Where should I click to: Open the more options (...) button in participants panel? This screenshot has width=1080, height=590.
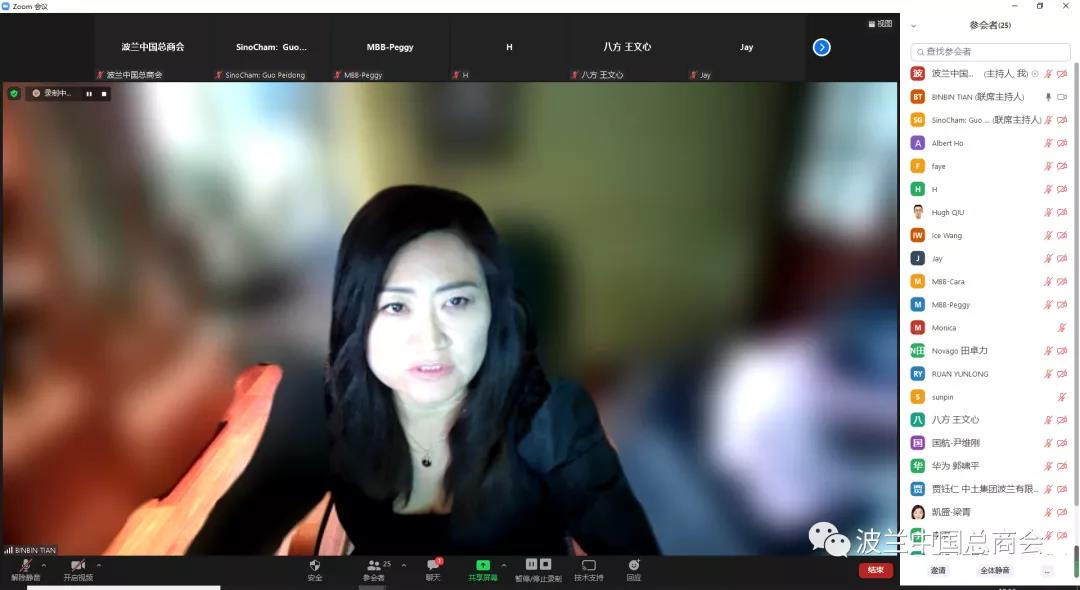tap(1047, 570)
